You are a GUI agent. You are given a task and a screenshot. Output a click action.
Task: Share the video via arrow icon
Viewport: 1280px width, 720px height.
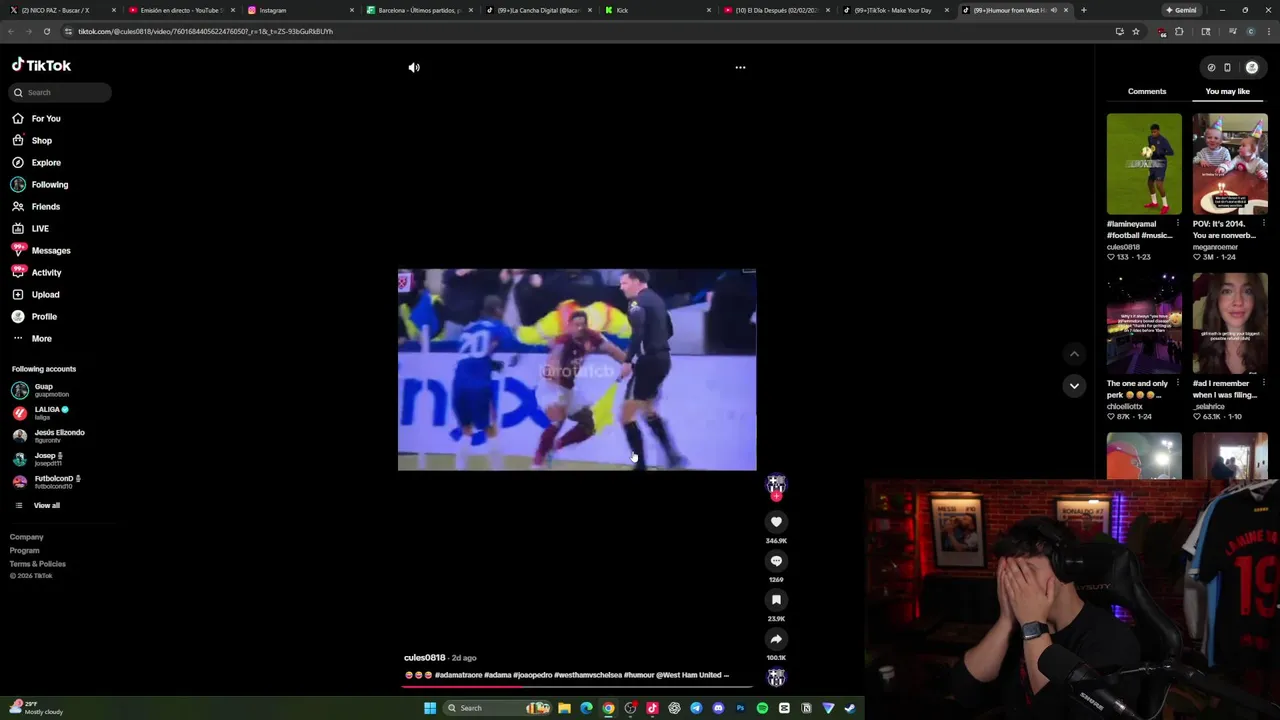pos(776,639)
